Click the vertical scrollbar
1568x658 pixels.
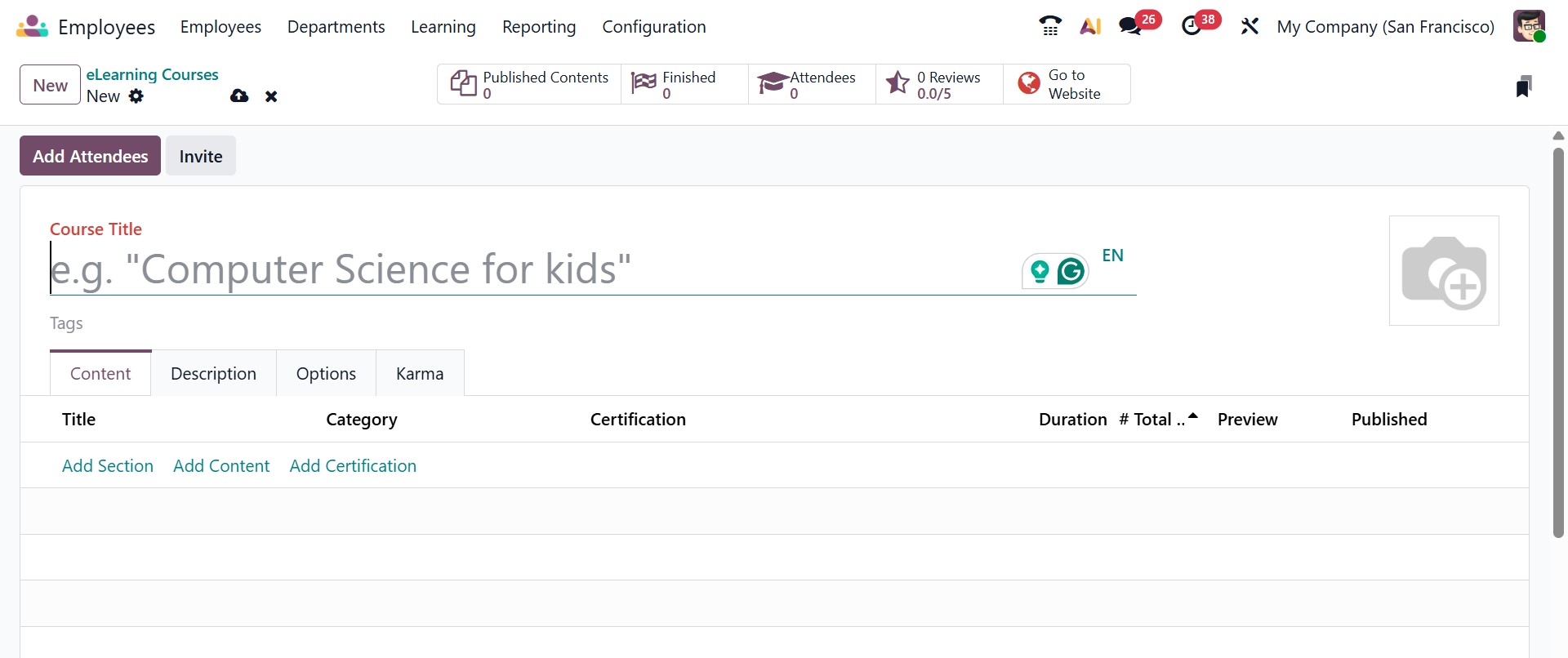(1558, 343)
